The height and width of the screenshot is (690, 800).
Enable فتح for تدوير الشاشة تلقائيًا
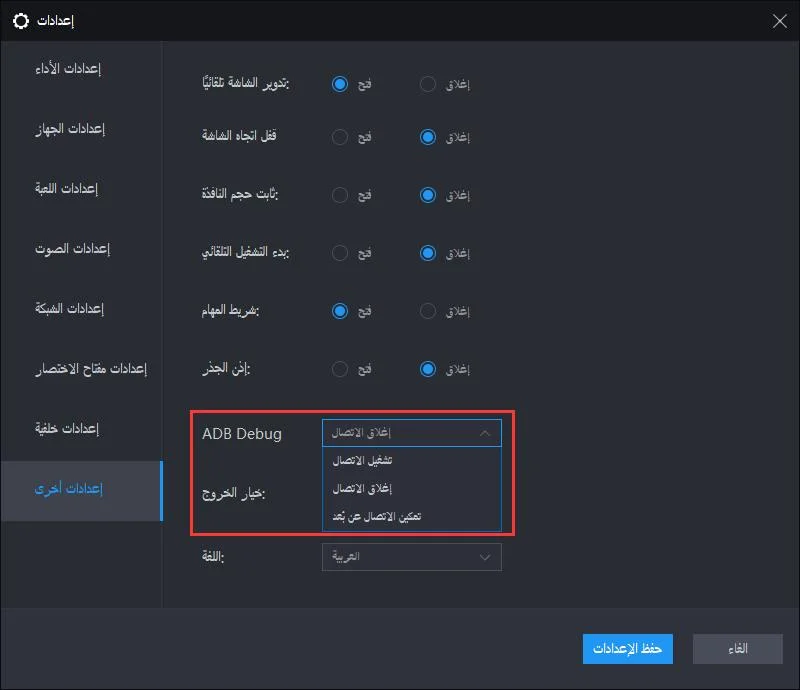coord(340,84)
